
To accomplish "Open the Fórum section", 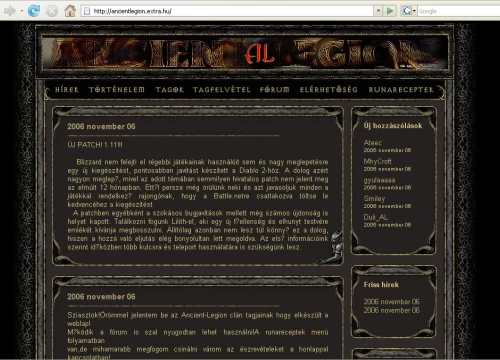I will click(275, 90).
